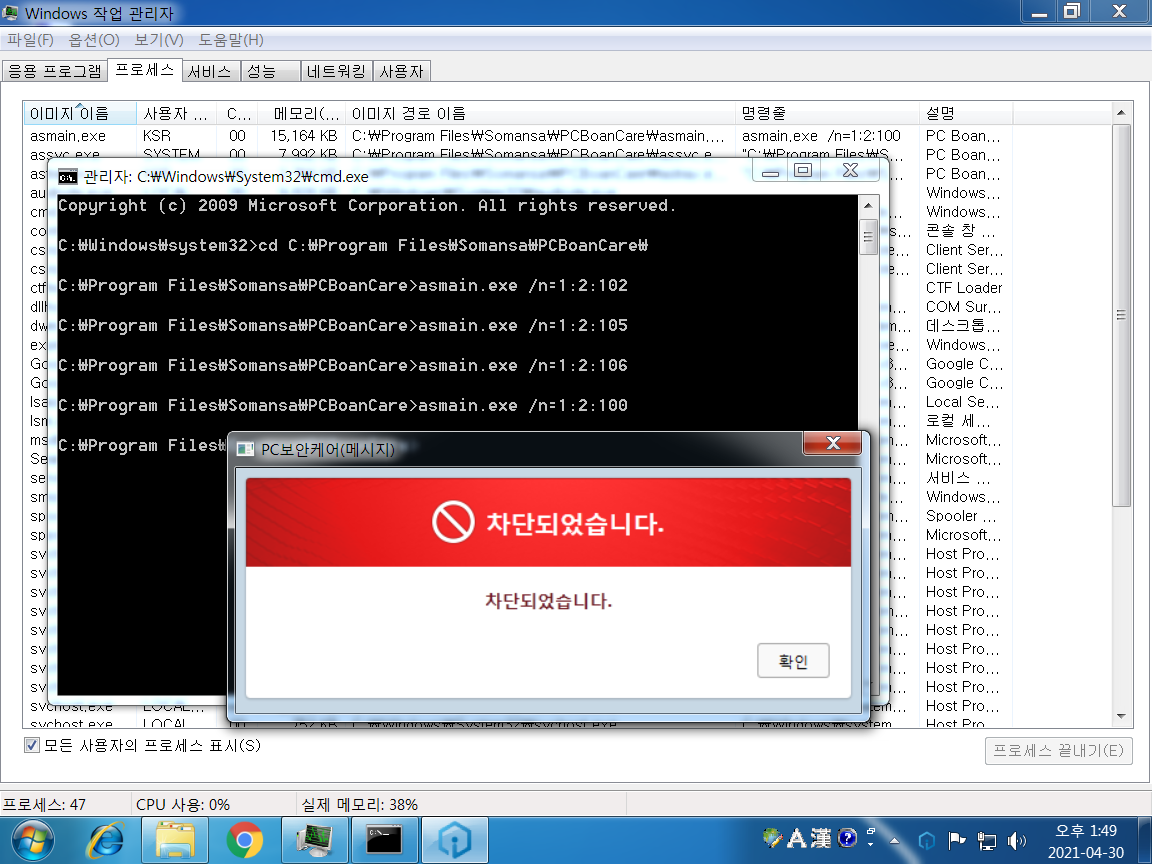Image resolution: width=1152 pixels, height=864 pixels.
Task: Close the cmd.exe window
Action: point(850,170)
